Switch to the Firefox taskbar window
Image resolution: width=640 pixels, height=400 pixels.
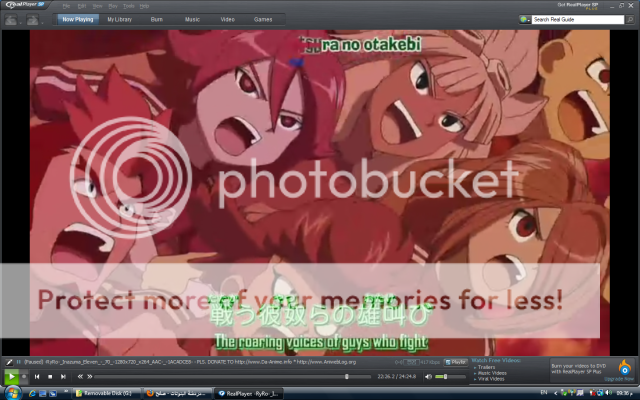[178, 393]
